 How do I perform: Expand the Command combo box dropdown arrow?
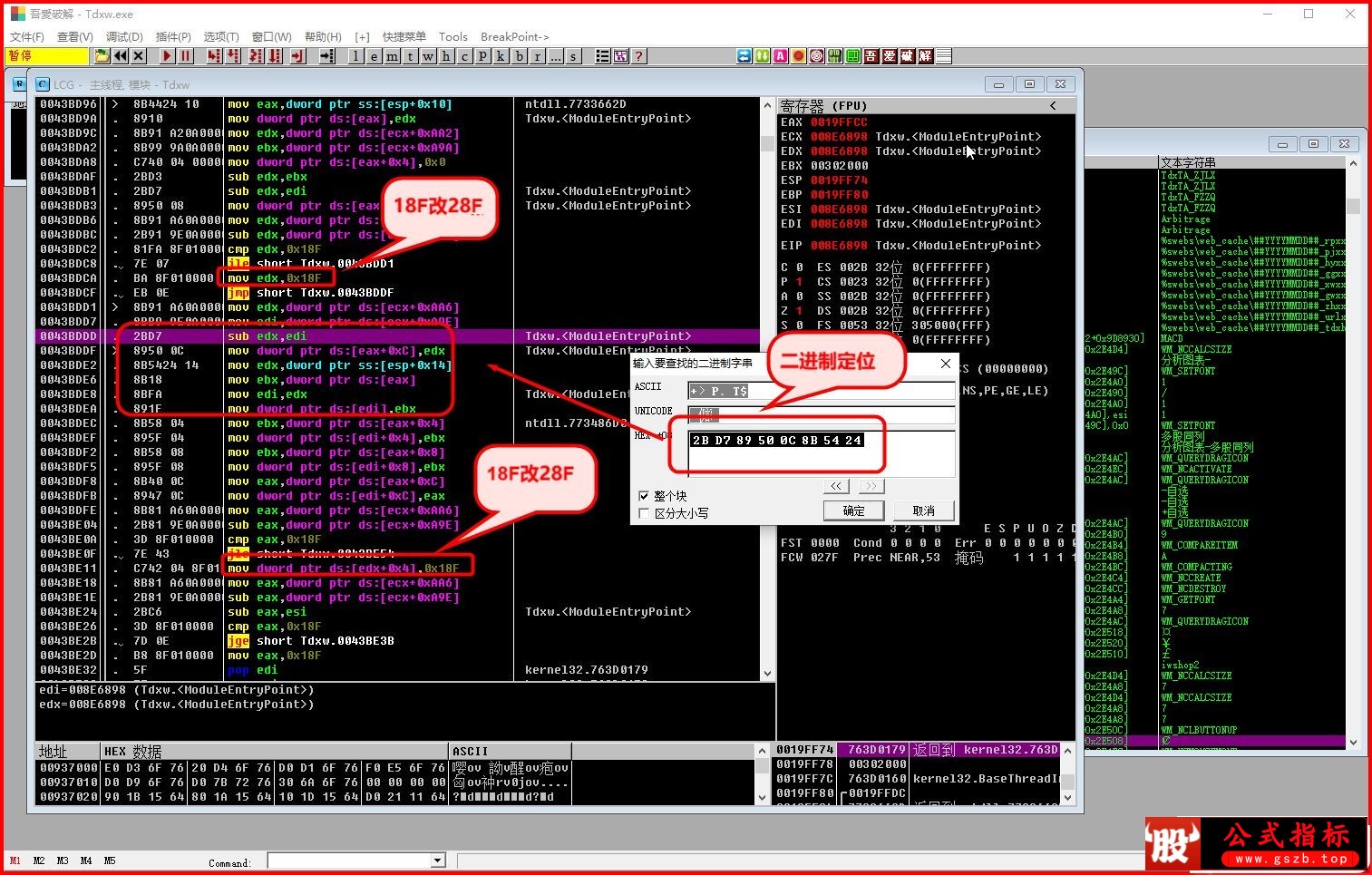[x=438, y=860]
